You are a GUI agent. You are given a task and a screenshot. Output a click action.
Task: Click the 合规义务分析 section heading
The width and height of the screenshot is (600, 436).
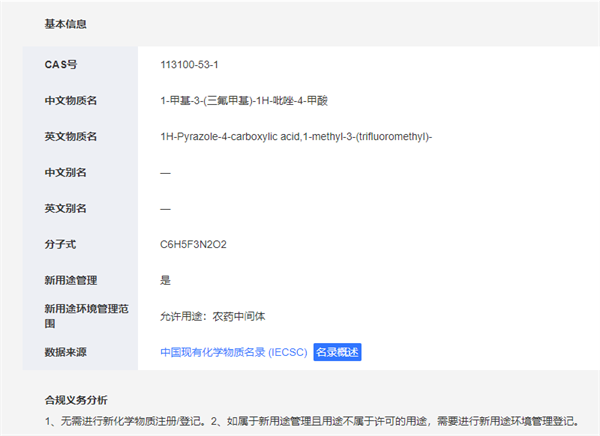77,400
